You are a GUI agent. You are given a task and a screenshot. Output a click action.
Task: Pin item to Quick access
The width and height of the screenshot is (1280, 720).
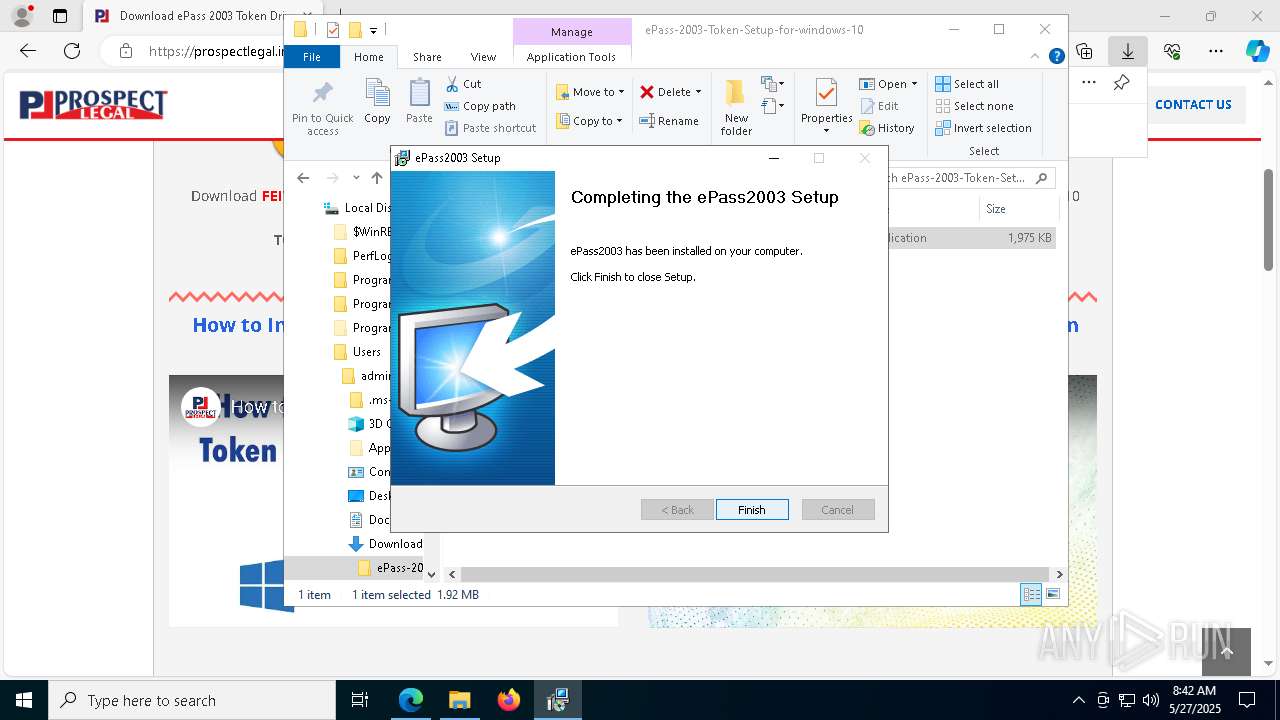pyautogui.click(x=322, y=108)
